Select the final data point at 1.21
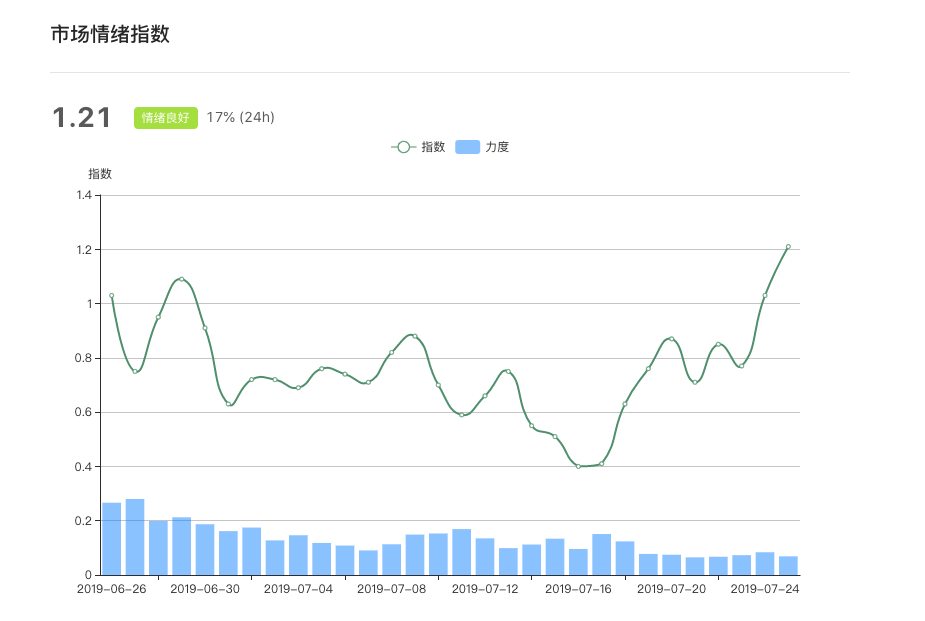Screen dimensions: 925x621 pyautogui.click(x=788, y=247)
